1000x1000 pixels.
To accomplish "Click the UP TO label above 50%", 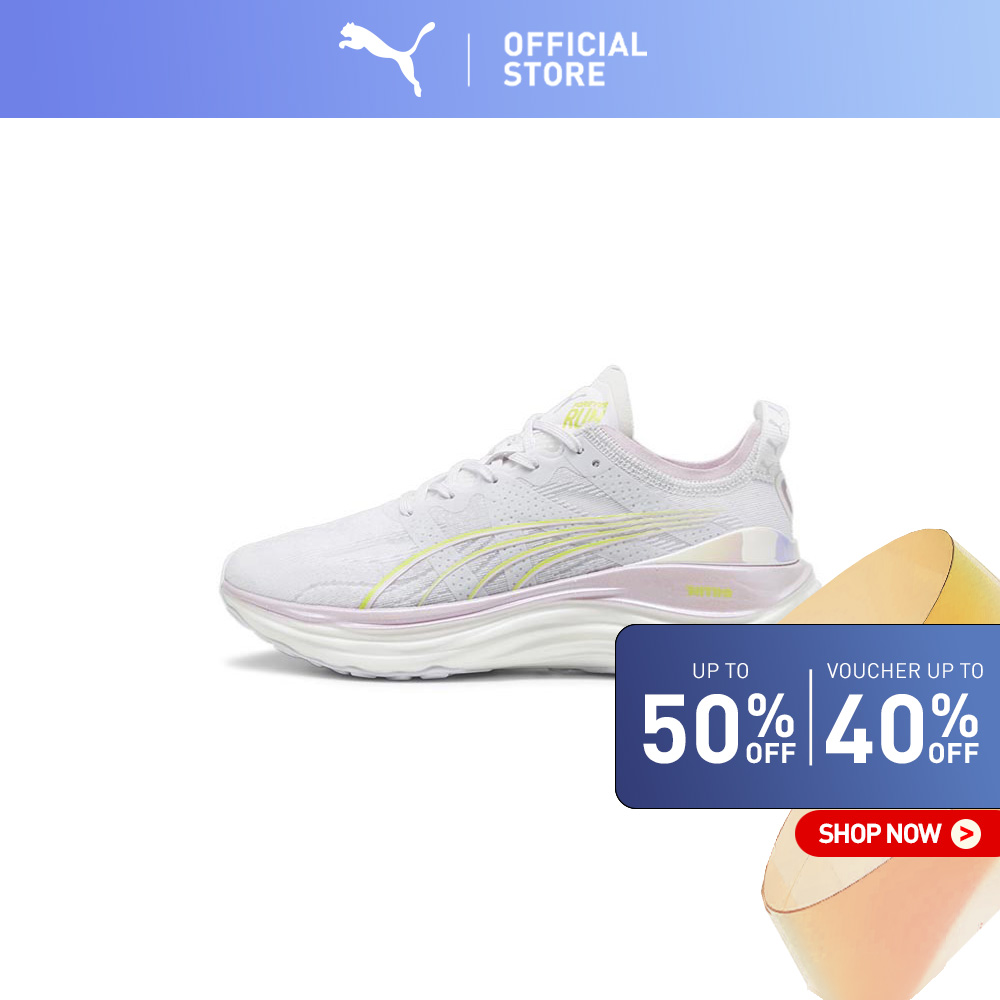I will 721,670.
